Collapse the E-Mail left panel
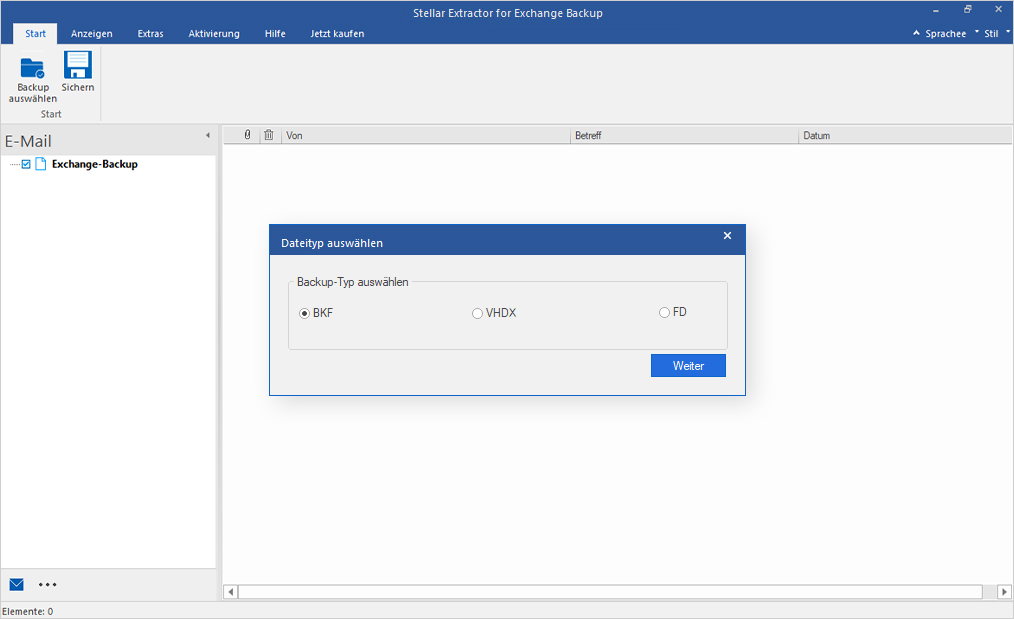The width and height of the screenshot is (1014, 619). [x=208, y=134]
